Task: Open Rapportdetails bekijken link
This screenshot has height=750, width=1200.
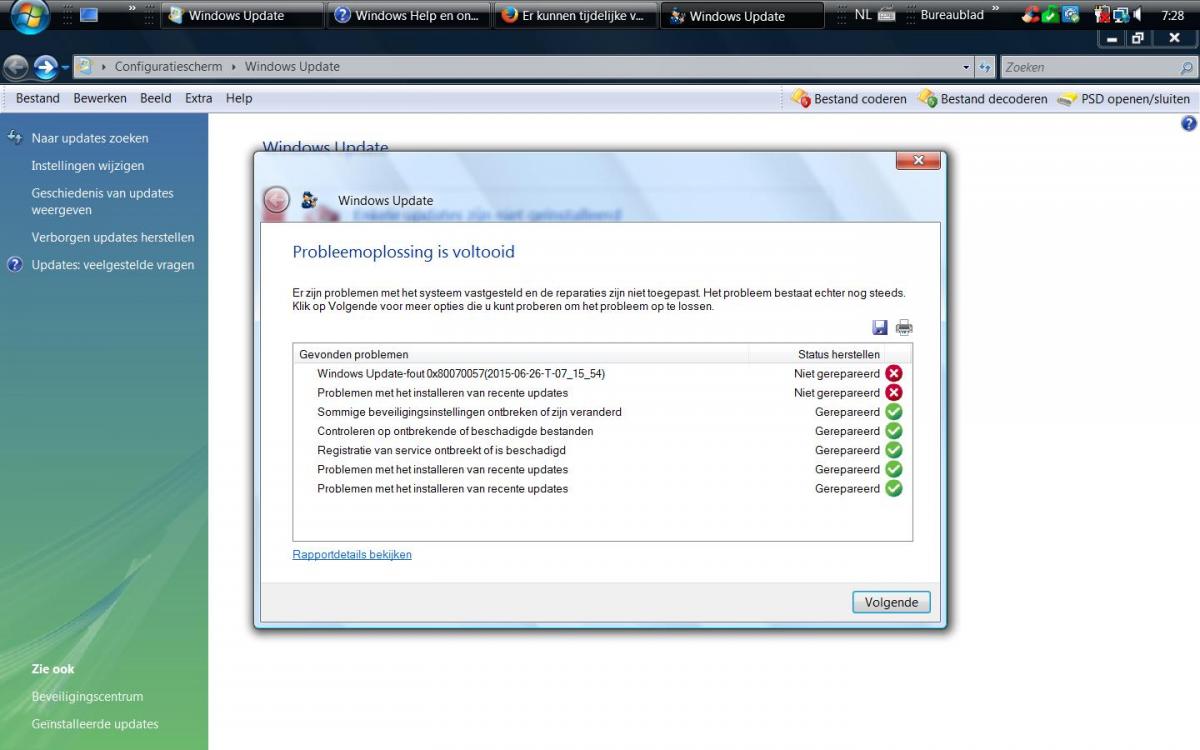Action: 352,554
